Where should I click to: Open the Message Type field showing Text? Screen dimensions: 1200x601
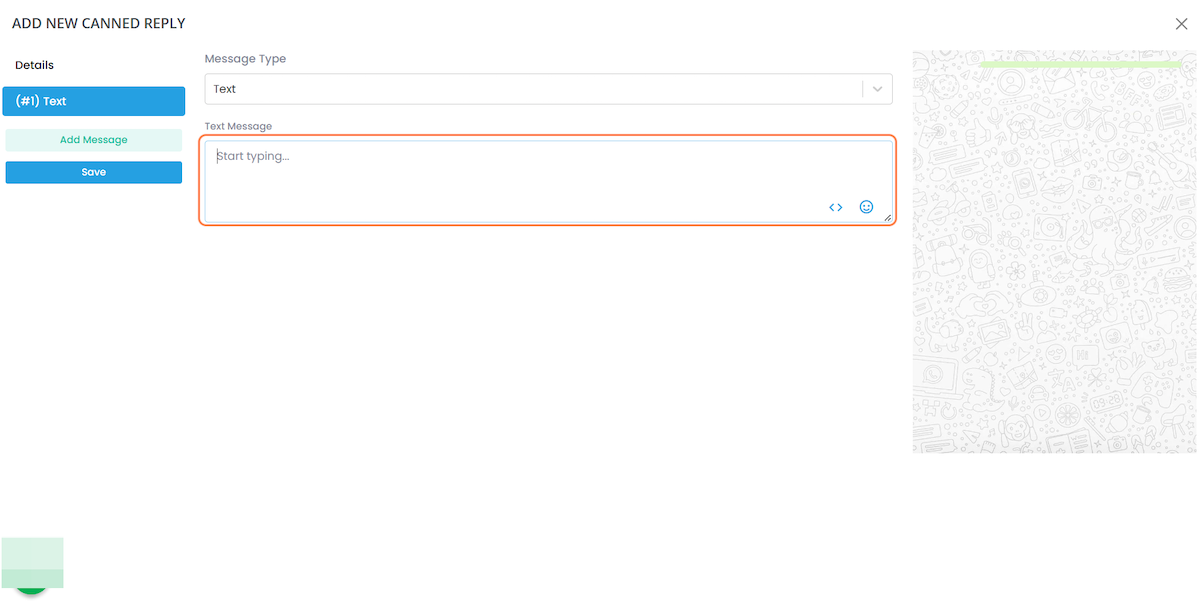[548, 89]
